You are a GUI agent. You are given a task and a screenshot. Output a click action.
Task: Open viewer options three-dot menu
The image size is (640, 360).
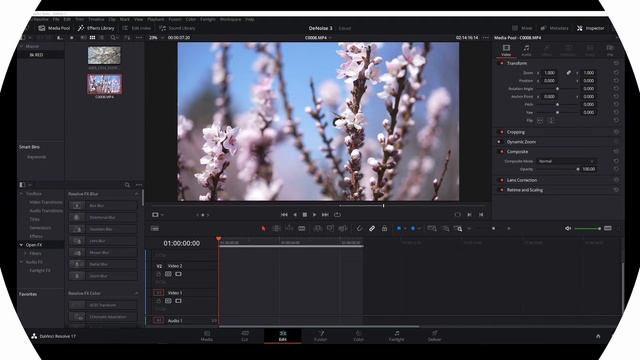485,38
